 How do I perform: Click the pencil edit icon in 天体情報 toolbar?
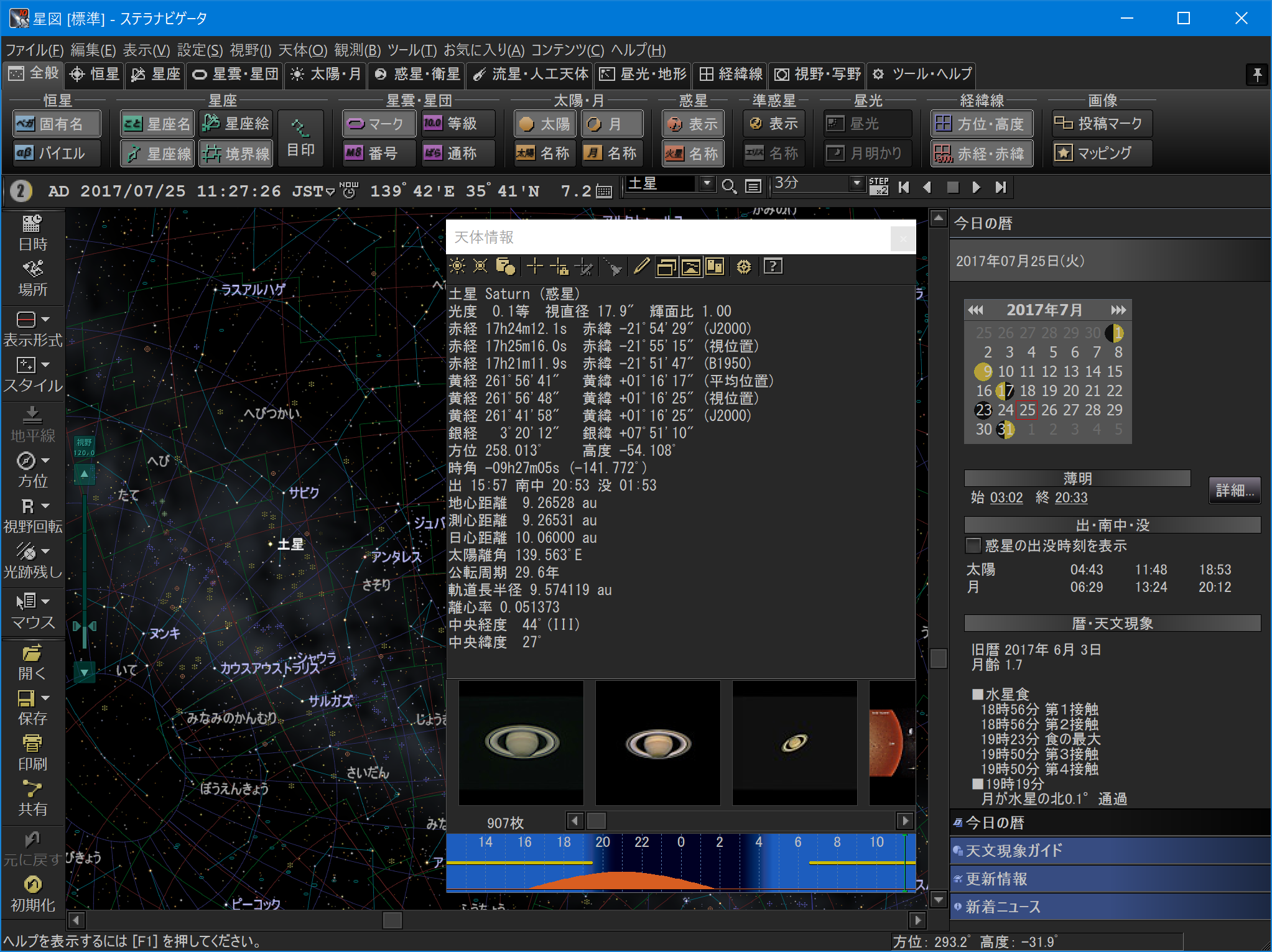[x=641, y=267]
